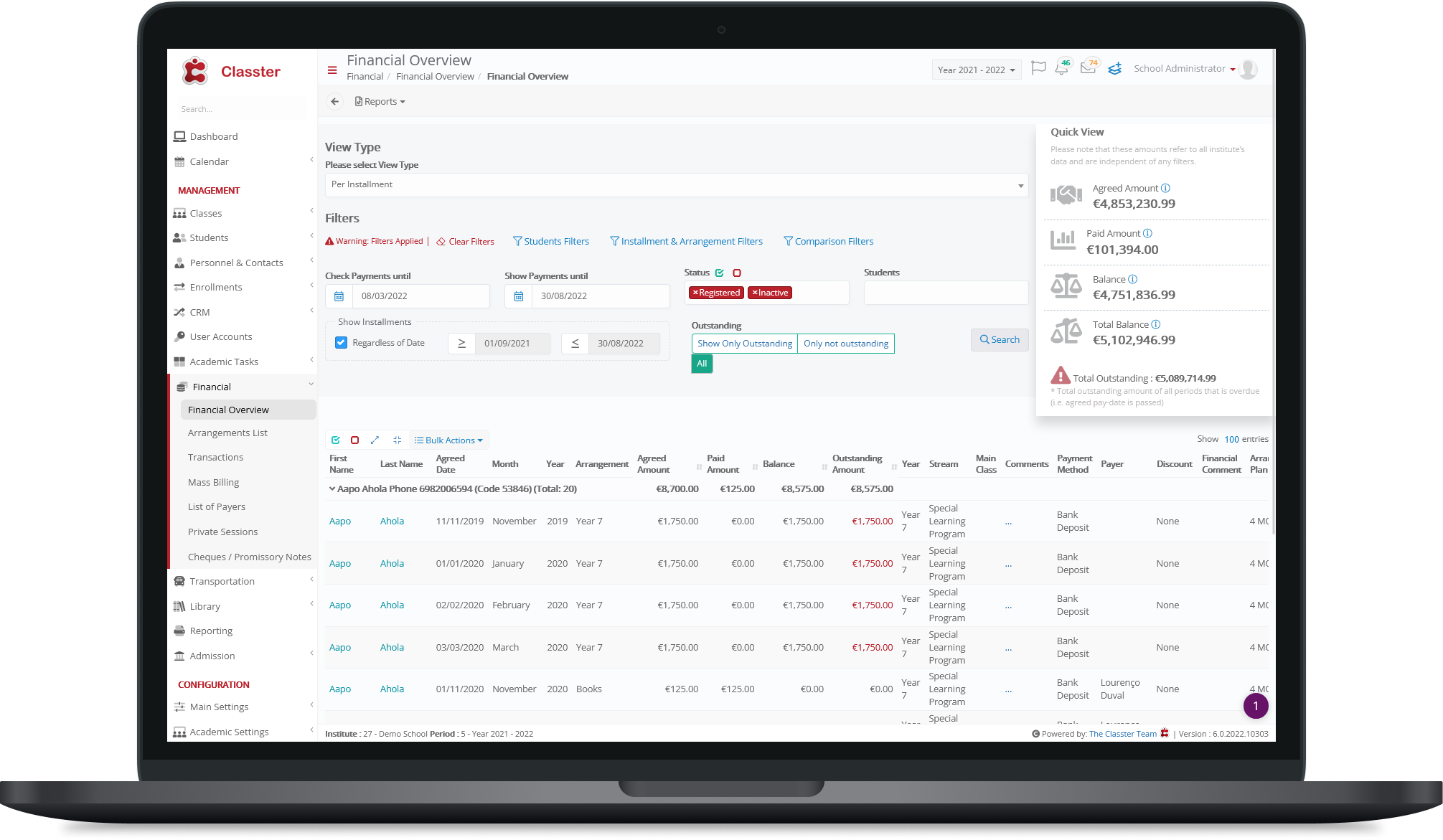Image resolution: width=1443 pixels, height=840 pixels.
Task: Open Comparison Filters
Action: click(x=829, y=242)
